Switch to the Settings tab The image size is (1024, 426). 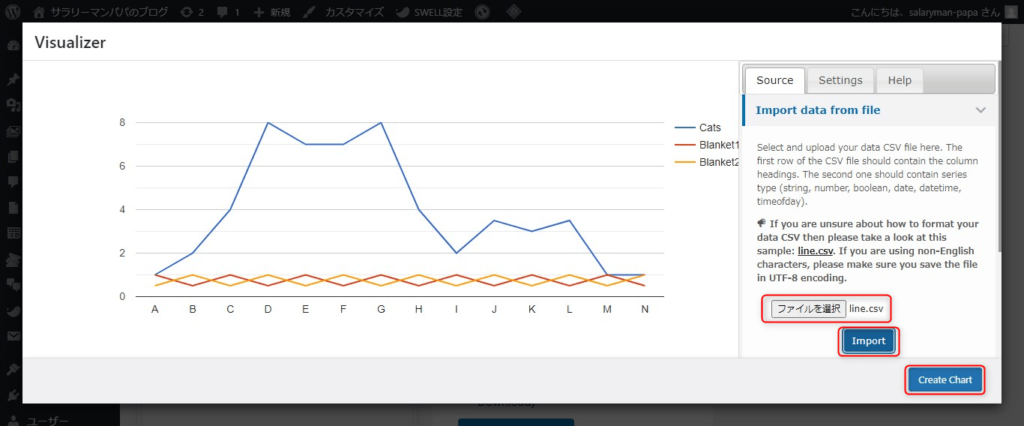pyautogui.click(x=840, y=80)
